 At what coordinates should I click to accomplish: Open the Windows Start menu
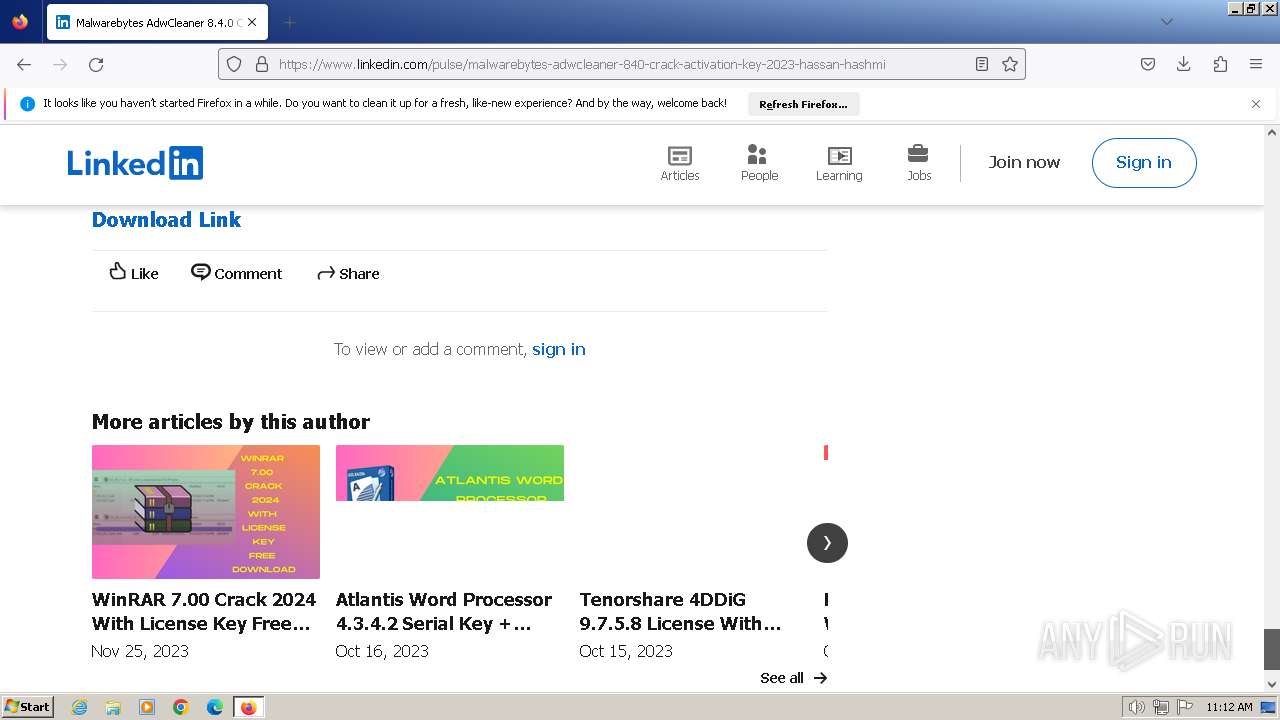pos(28,707)
